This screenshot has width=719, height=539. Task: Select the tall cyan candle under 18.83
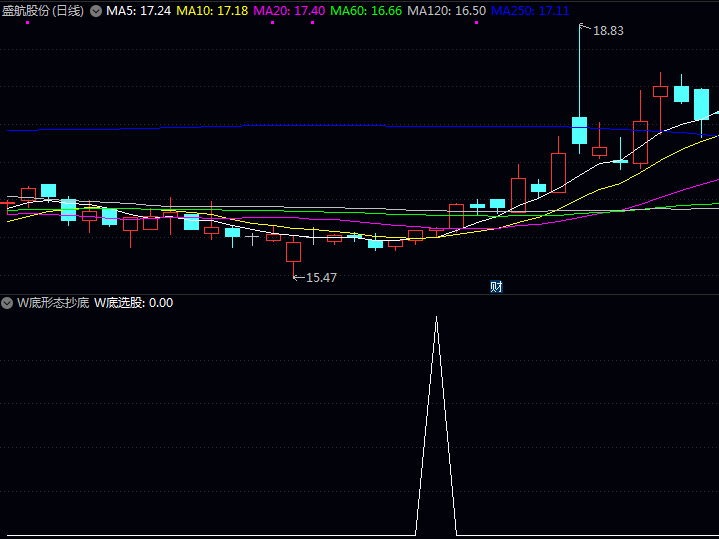579,130
